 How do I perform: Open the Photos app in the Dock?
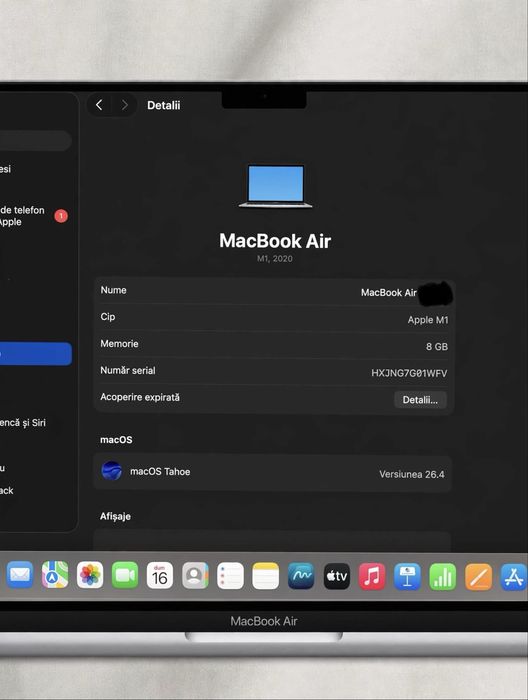pos(90,575)
